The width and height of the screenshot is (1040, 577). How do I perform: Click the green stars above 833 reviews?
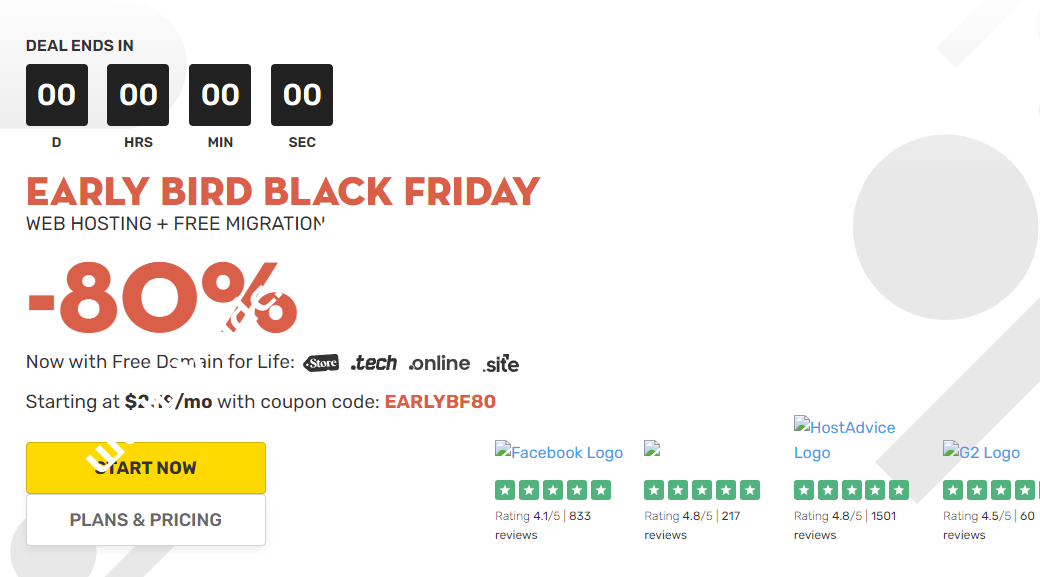point(553,490)
